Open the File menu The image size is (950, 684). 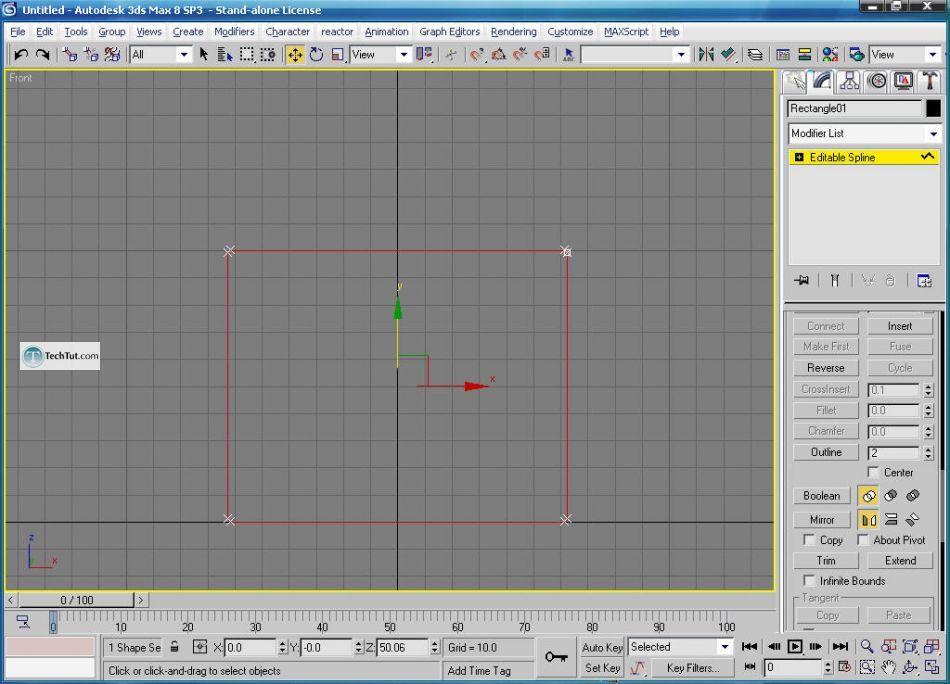click(18, 32)
